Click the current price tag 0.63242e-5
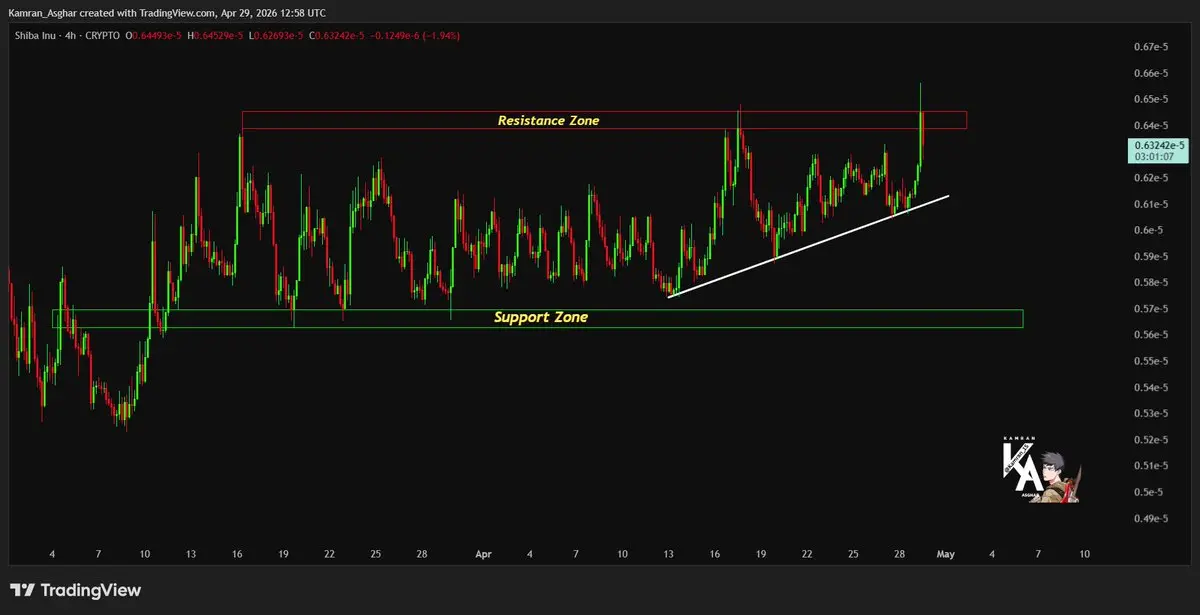The height and width of the screenshot is (615, 1200). pos(1159,145)
